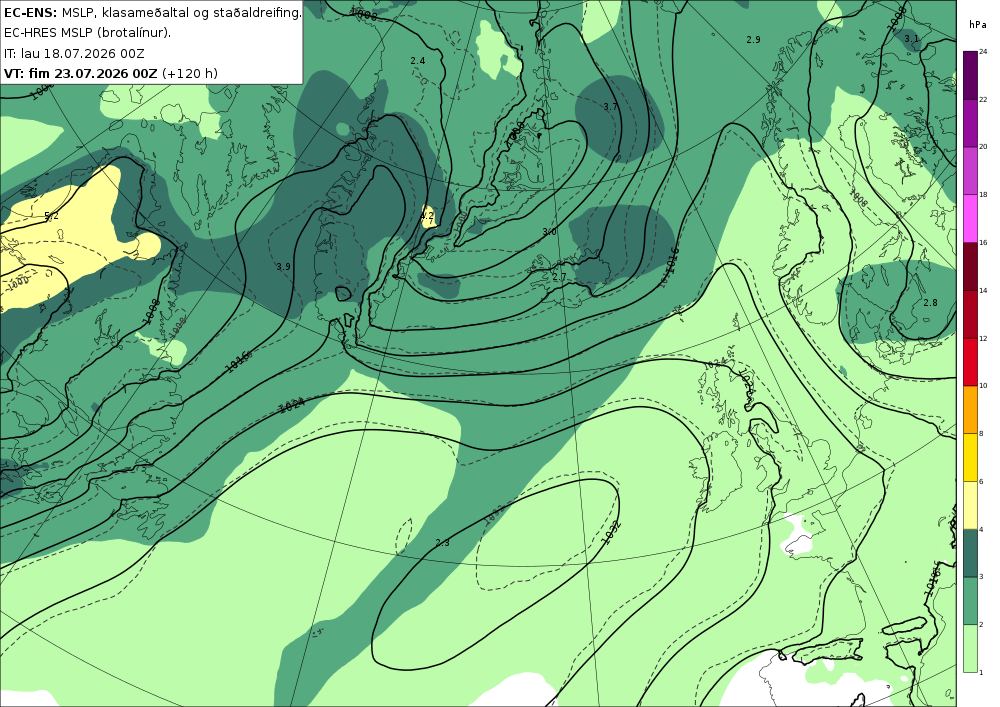Click the 'EC-ENS: MSLP, klasameðaltal og staðaldreifing.' title line
Screen dimensions: 1000x707
coord(152,12)
